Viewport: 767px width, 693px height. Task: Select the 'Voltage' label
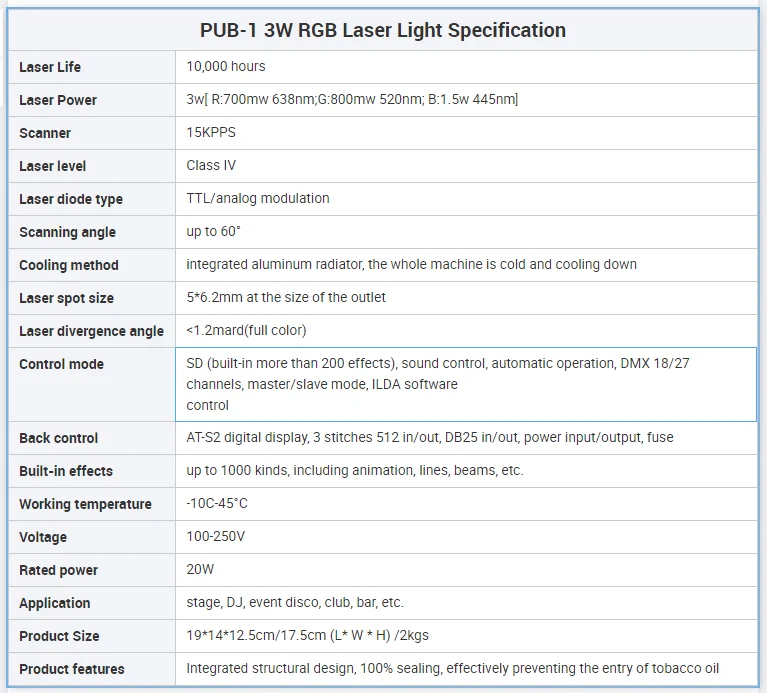(43, 537)
